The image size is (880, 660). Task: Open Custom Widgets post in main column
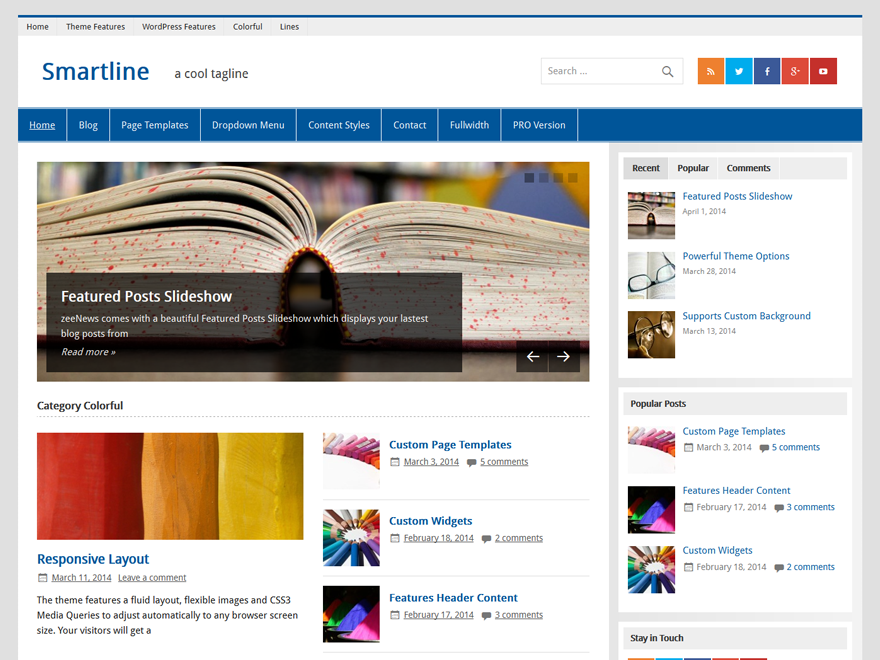430,521
